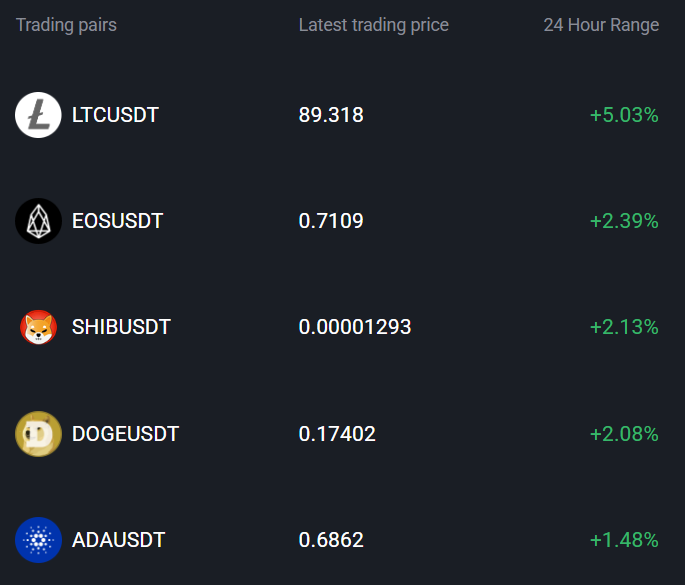The width and height of the screenshot is (685, 585).
Task: Click the EOS coin icon
Action: point(38,221)
